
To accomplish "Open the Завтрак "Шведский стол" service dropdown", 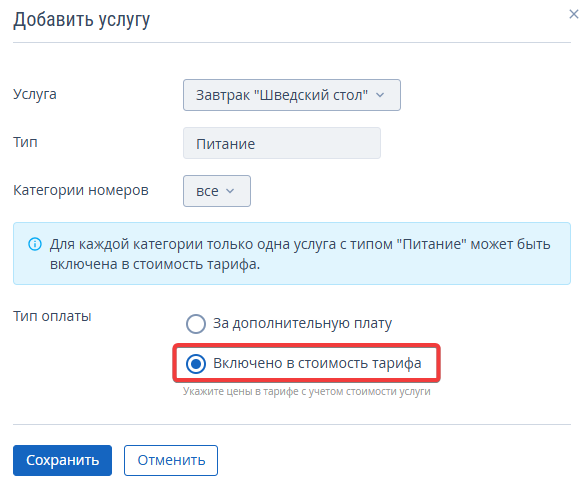I will pos(292,95).
